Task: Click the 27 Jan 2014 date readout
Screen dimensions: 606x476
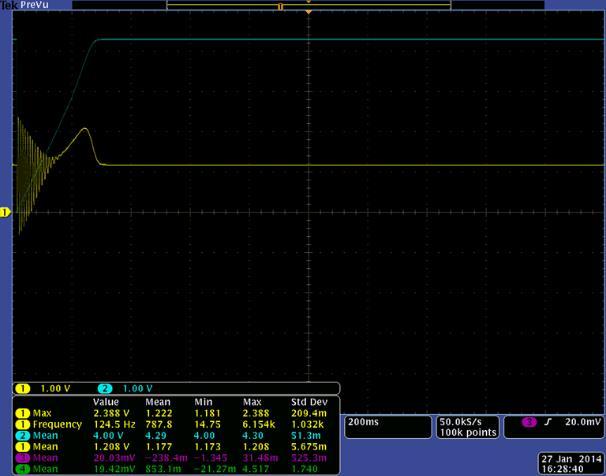Action: coord(571,459)
